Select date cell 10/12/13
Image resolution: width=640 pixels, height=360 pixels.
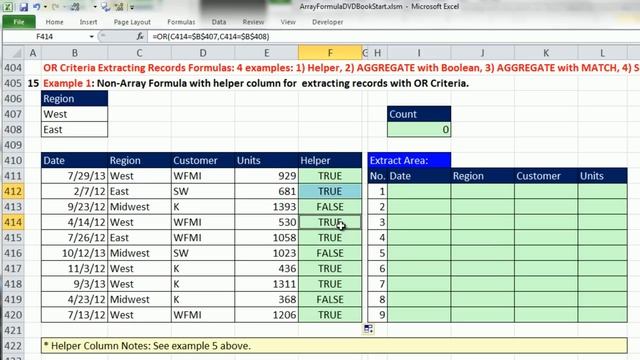coord(74,253)
